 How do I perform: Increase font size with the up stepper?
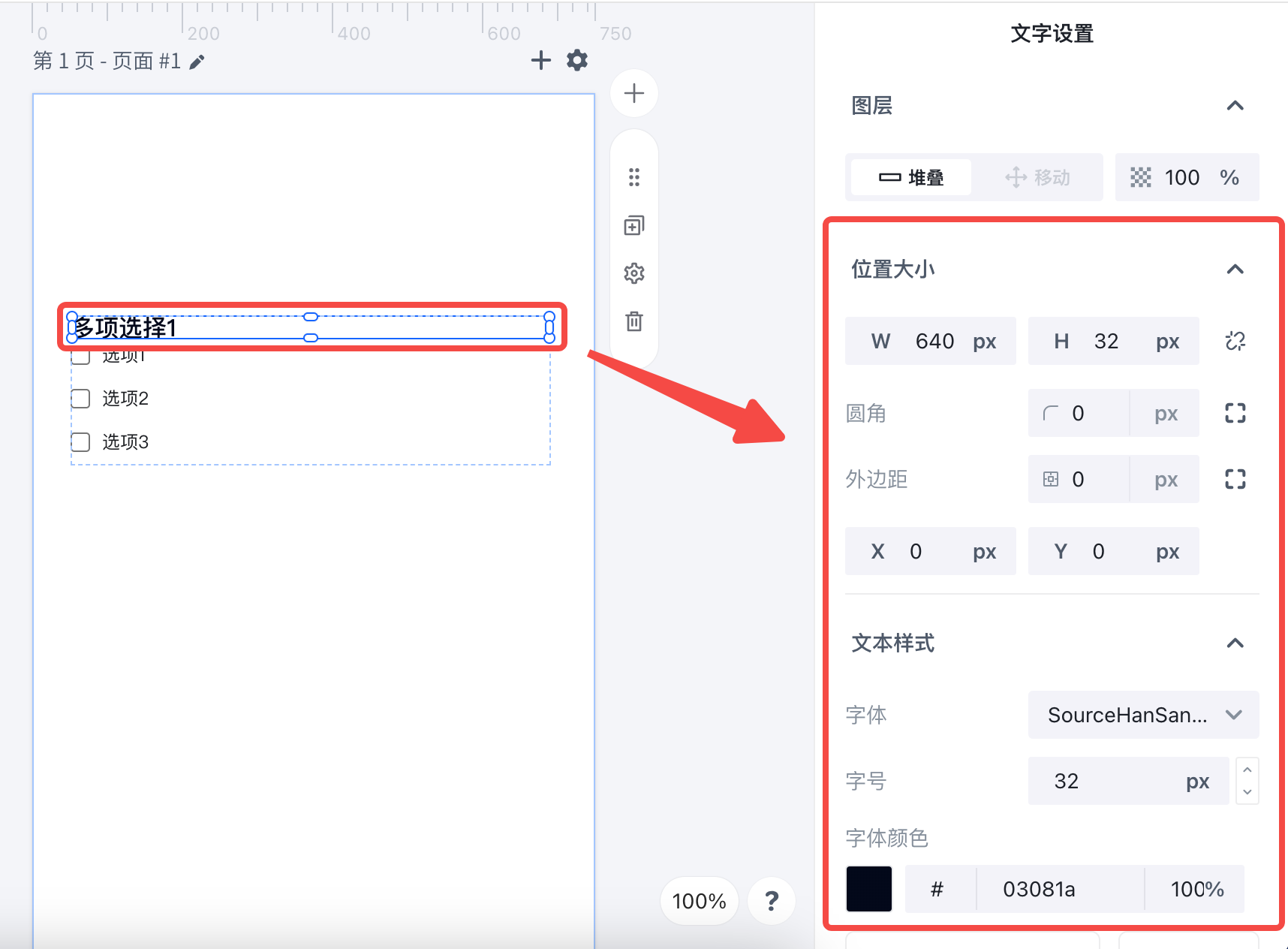(x=1247, y=770)
